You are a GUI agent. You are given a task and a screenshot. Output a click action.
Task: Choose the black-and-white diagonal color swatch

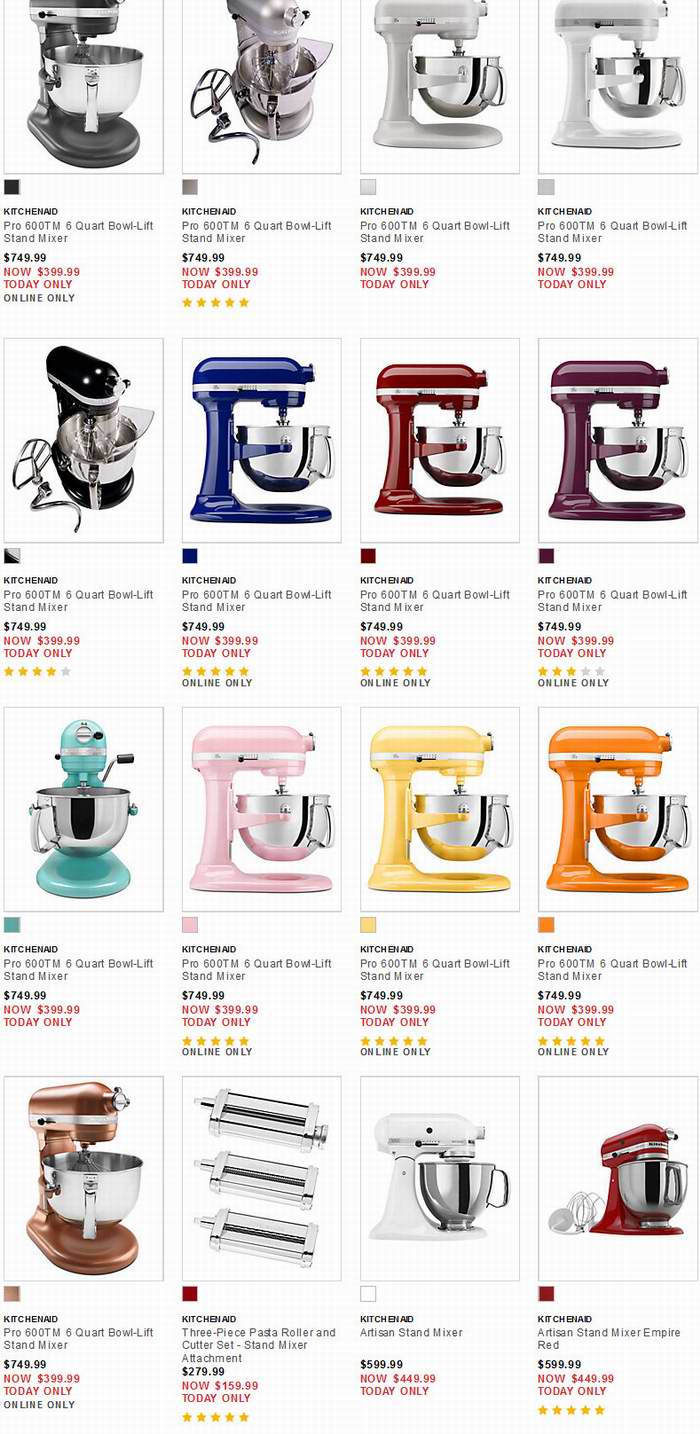click(x=12, y=556)
